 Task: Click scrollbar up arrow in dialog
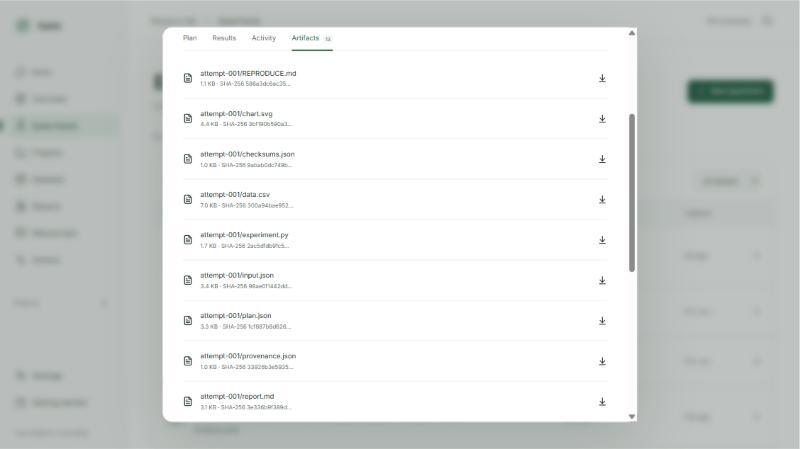click(632, 33)
